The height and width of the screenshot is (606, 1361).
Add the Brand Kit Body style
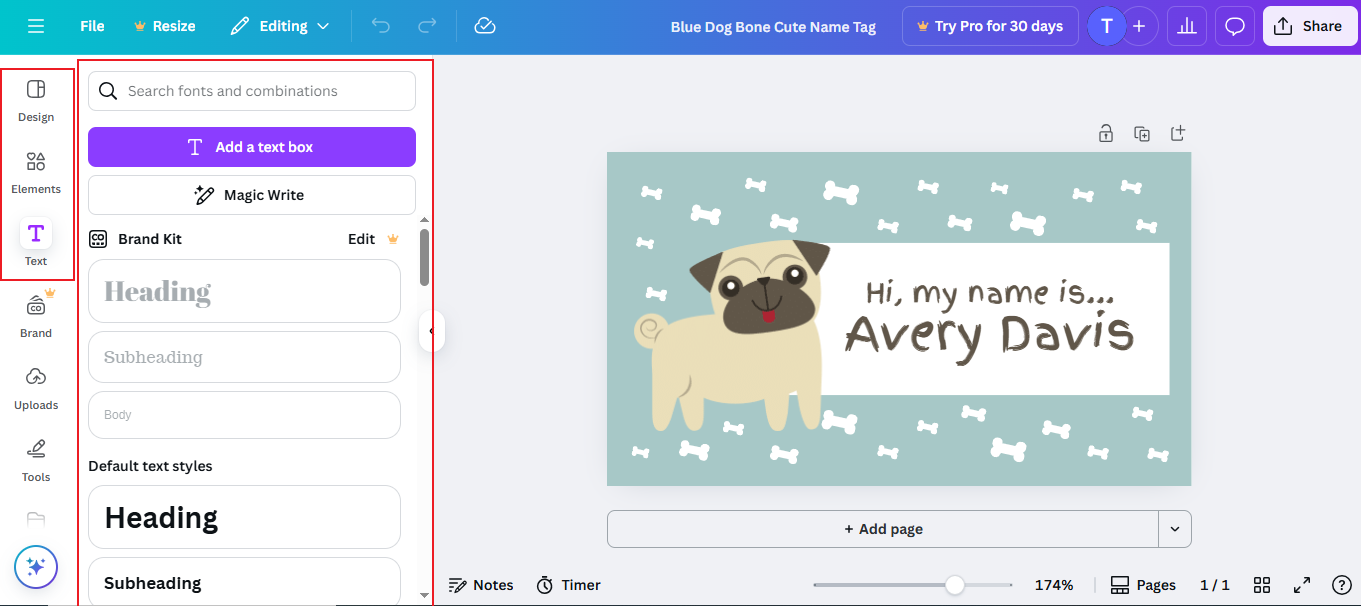[x=244, y=415]
